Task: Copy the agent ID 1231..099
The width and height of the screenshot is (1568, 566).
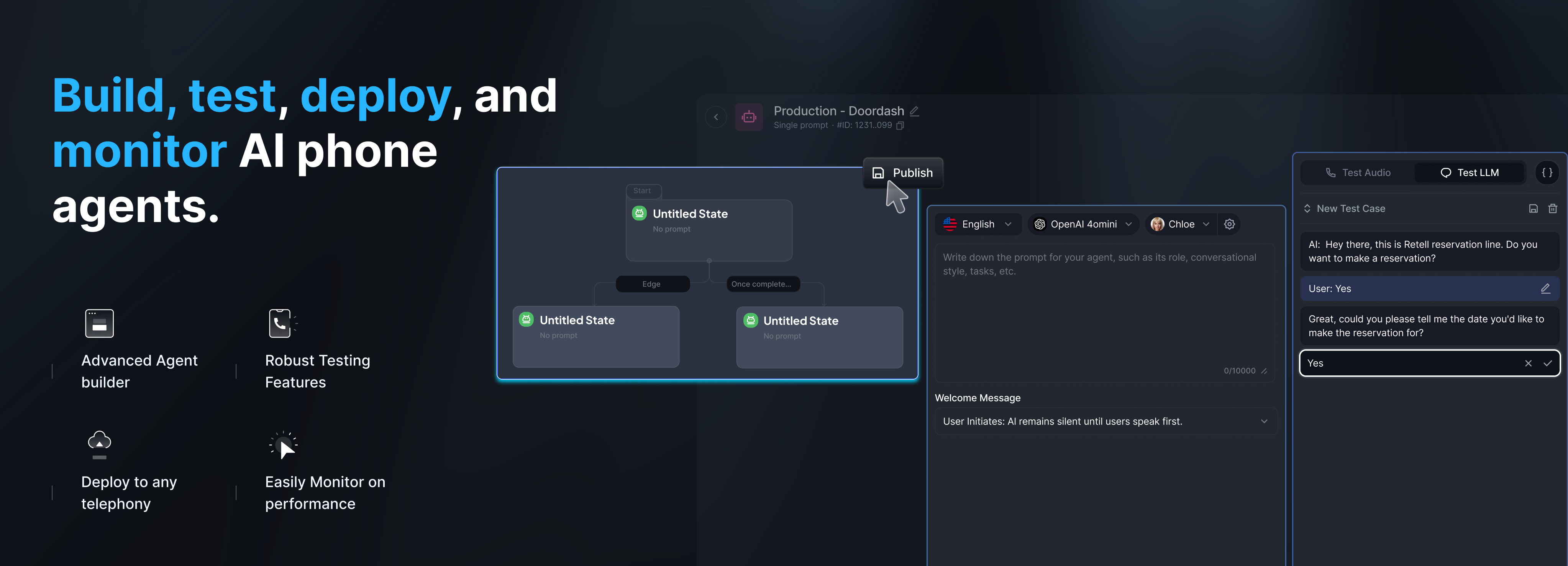Action: [900, 125]
